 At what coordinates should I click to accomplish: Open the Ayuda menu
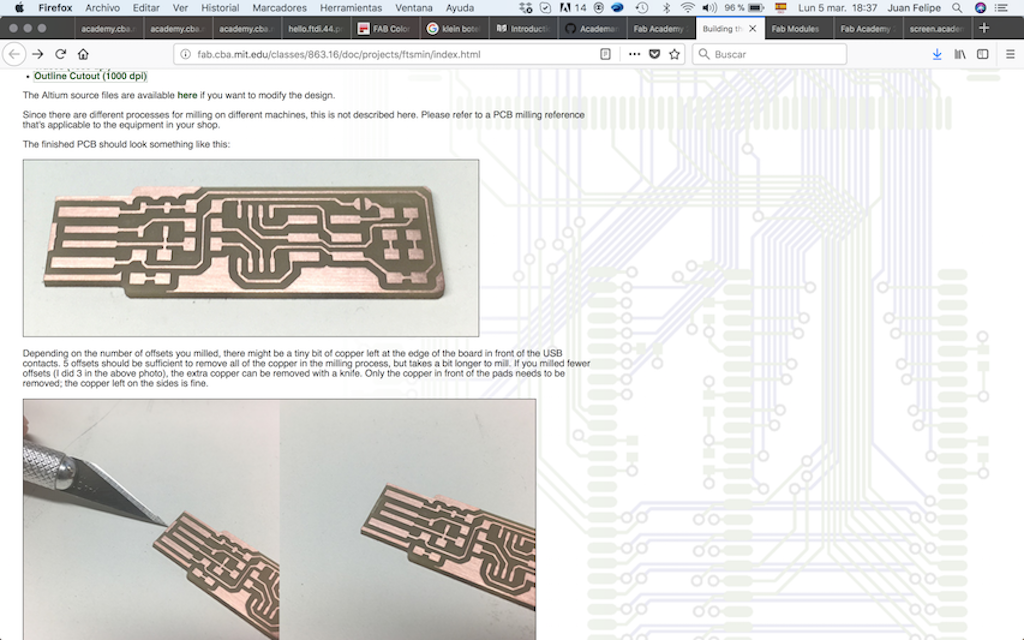460,8
